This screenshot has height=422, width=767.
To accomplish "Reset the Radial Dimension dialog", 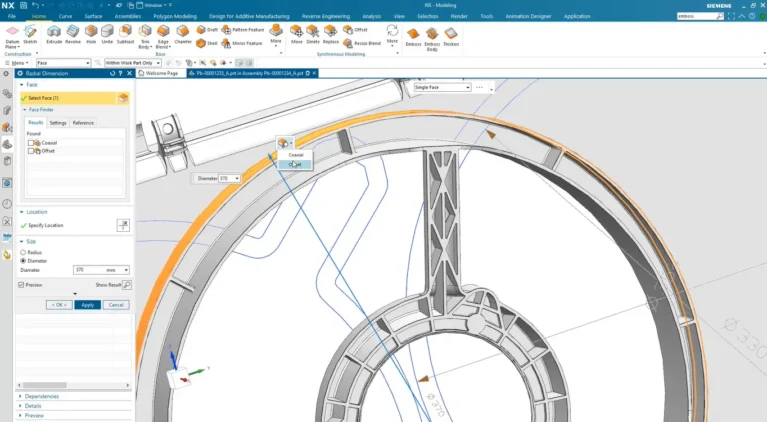I will tap(112, 73).
